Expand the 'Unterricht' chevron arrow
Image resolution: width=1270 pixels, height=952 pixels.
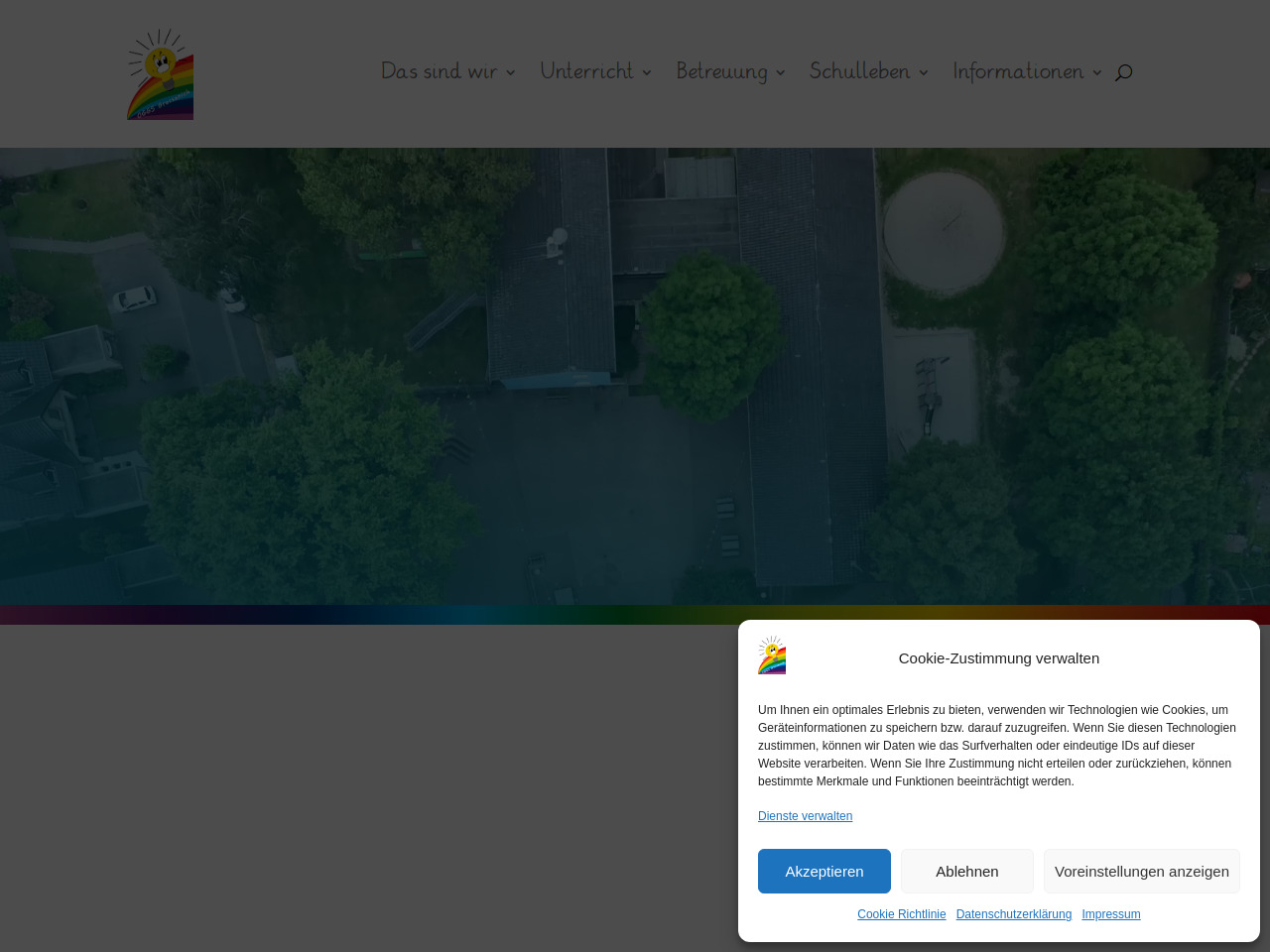point(647,72)
